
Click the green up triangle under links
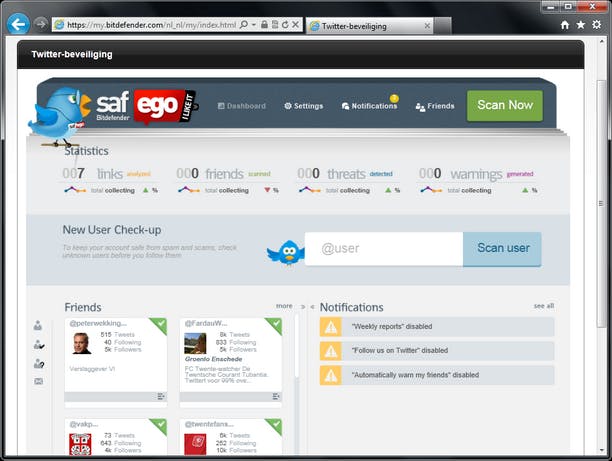[x=146, y=190]
